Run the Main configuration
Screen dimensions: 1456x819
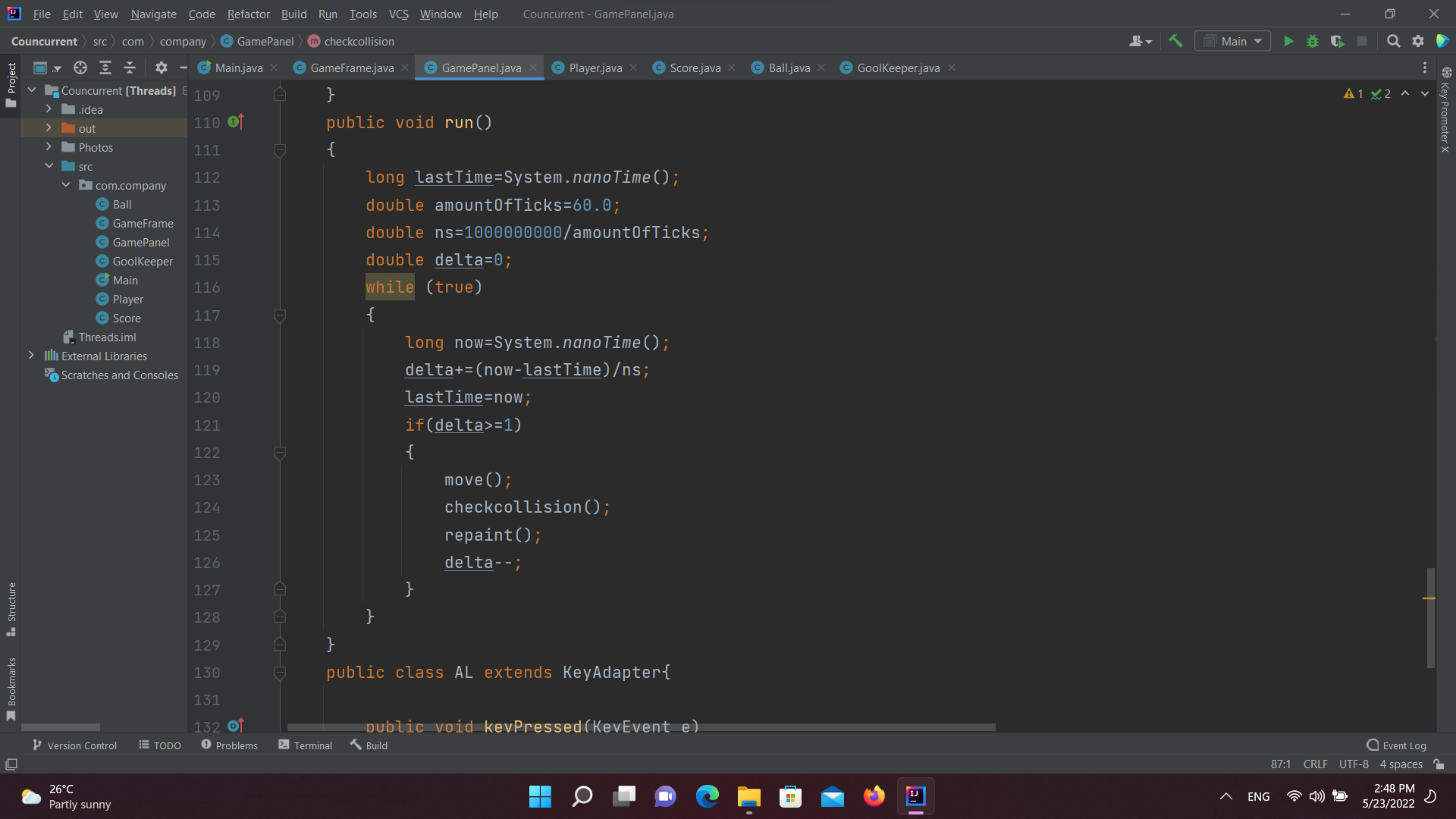click(x=1289, y=41)
